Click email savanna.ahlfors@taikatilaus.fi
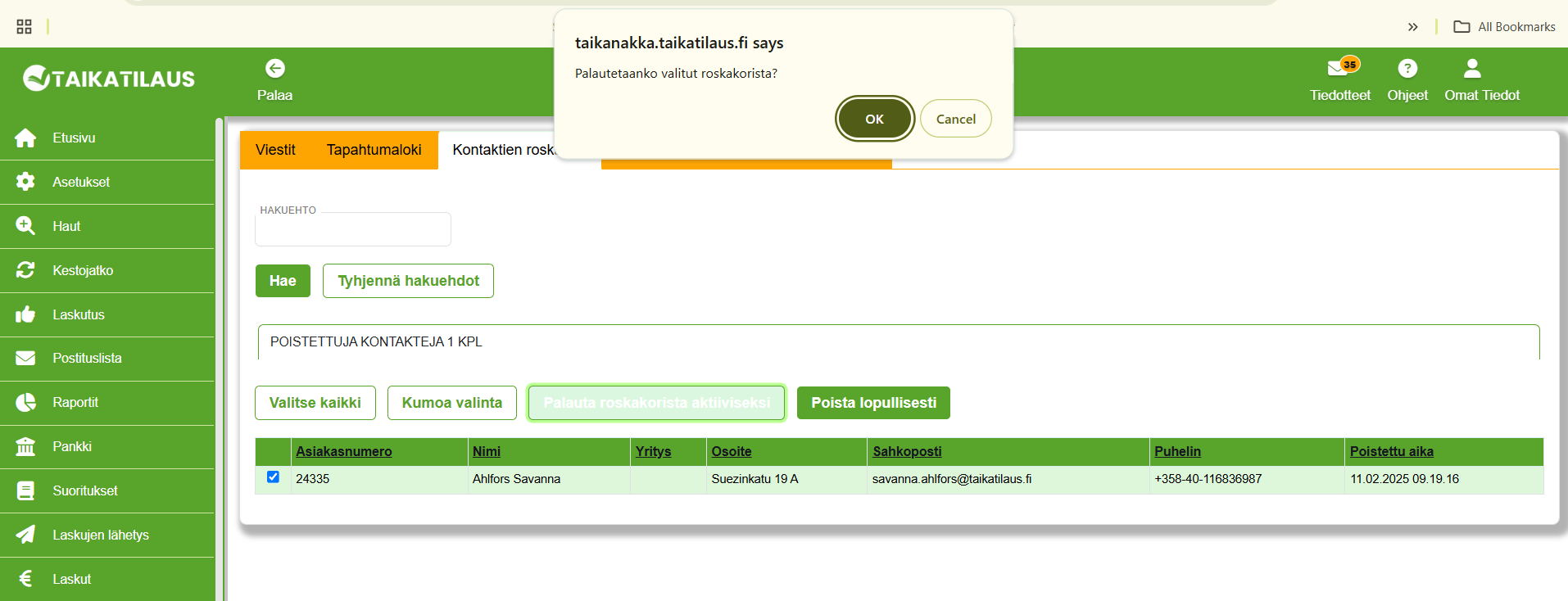The image size is (1568, 601). point(952,479)
